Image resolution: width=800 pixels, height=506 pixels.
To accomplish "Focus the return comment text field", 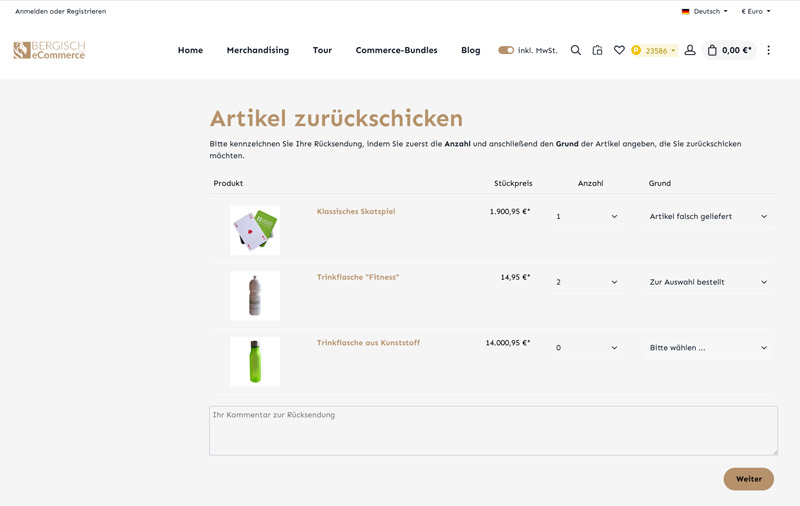I will (493, 431).
